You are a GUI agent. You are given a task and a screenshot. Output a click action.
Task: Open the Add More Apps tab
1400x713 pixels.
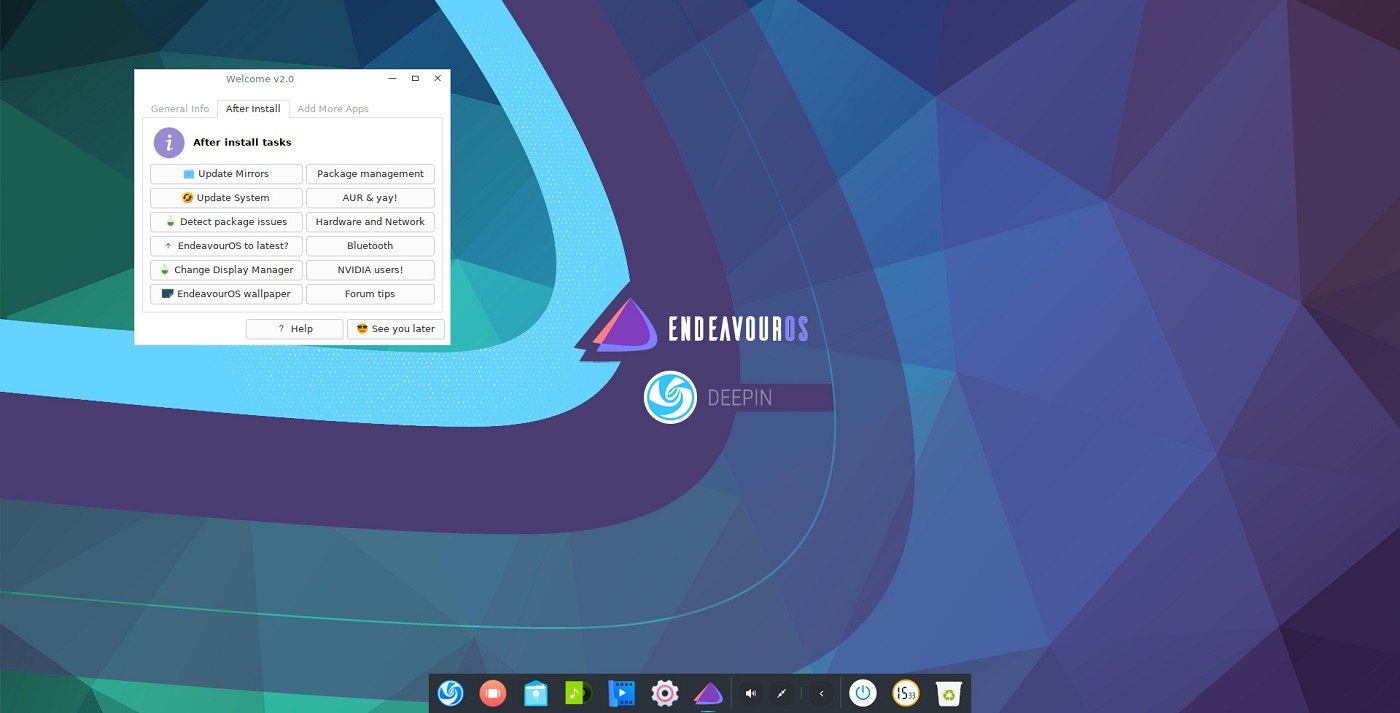(x=332, y=108)
